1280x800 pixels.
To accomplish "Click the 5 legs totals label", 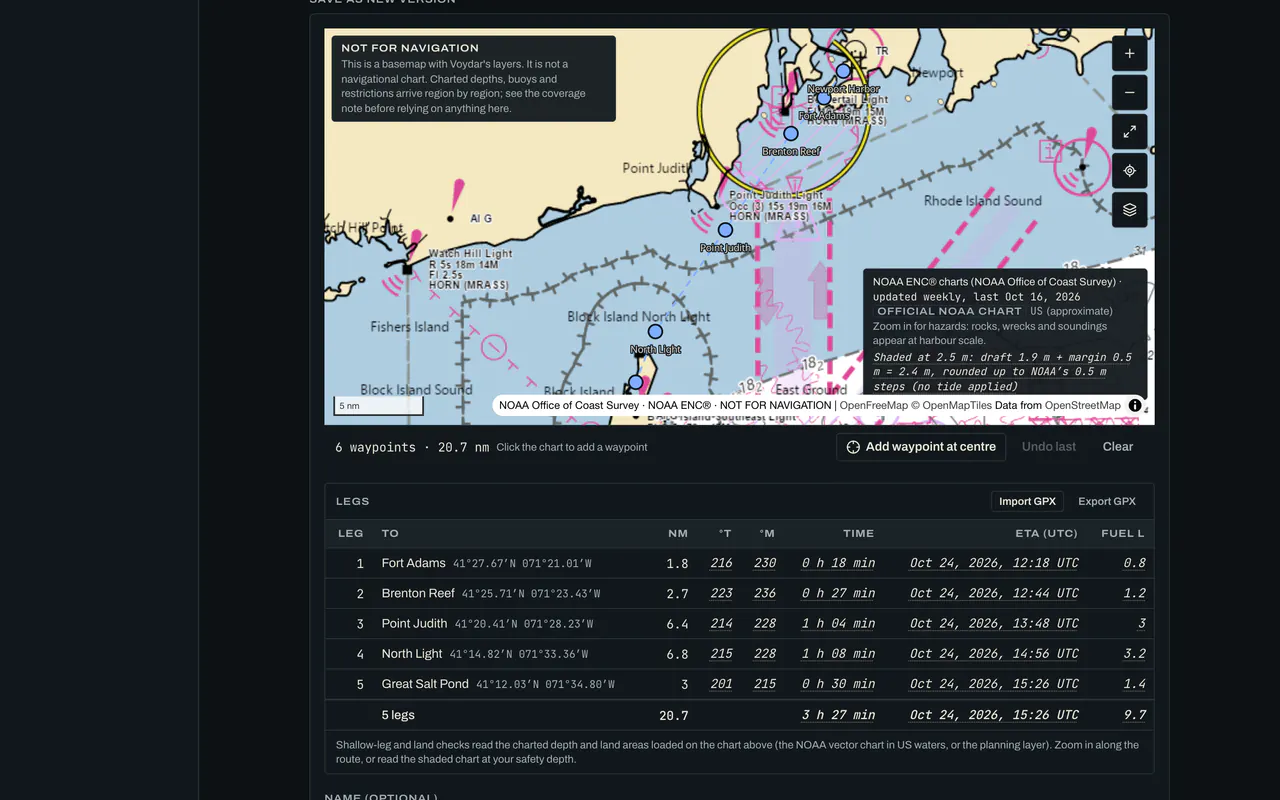I will (x=398, y=715).
